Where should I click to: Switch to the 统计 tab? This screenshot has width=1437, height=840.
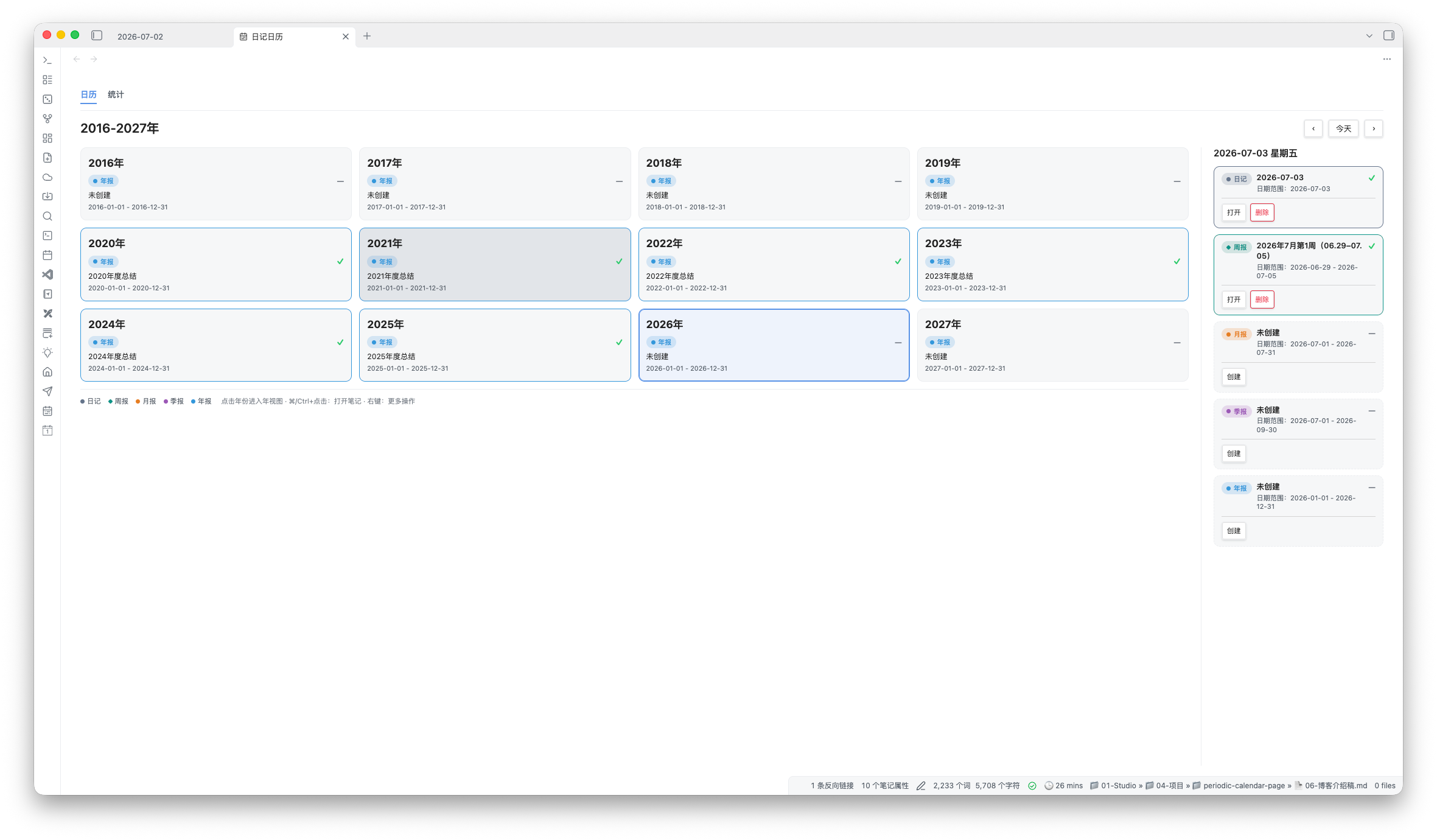tap(116, 94)
